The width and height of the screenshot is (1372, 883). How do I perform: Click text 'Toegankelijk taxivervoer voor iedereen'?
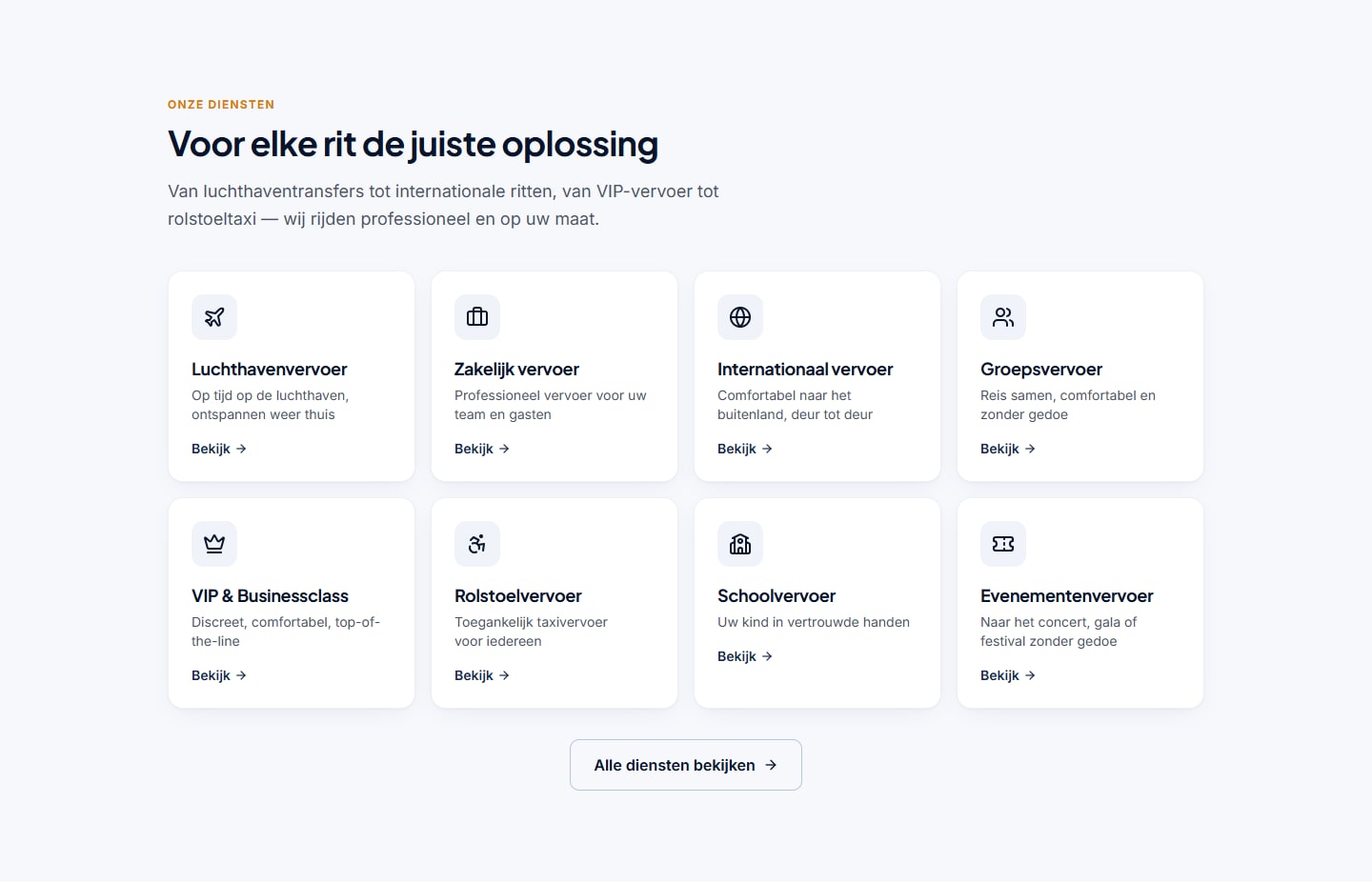pyautogui.click(x=531, y=632)
